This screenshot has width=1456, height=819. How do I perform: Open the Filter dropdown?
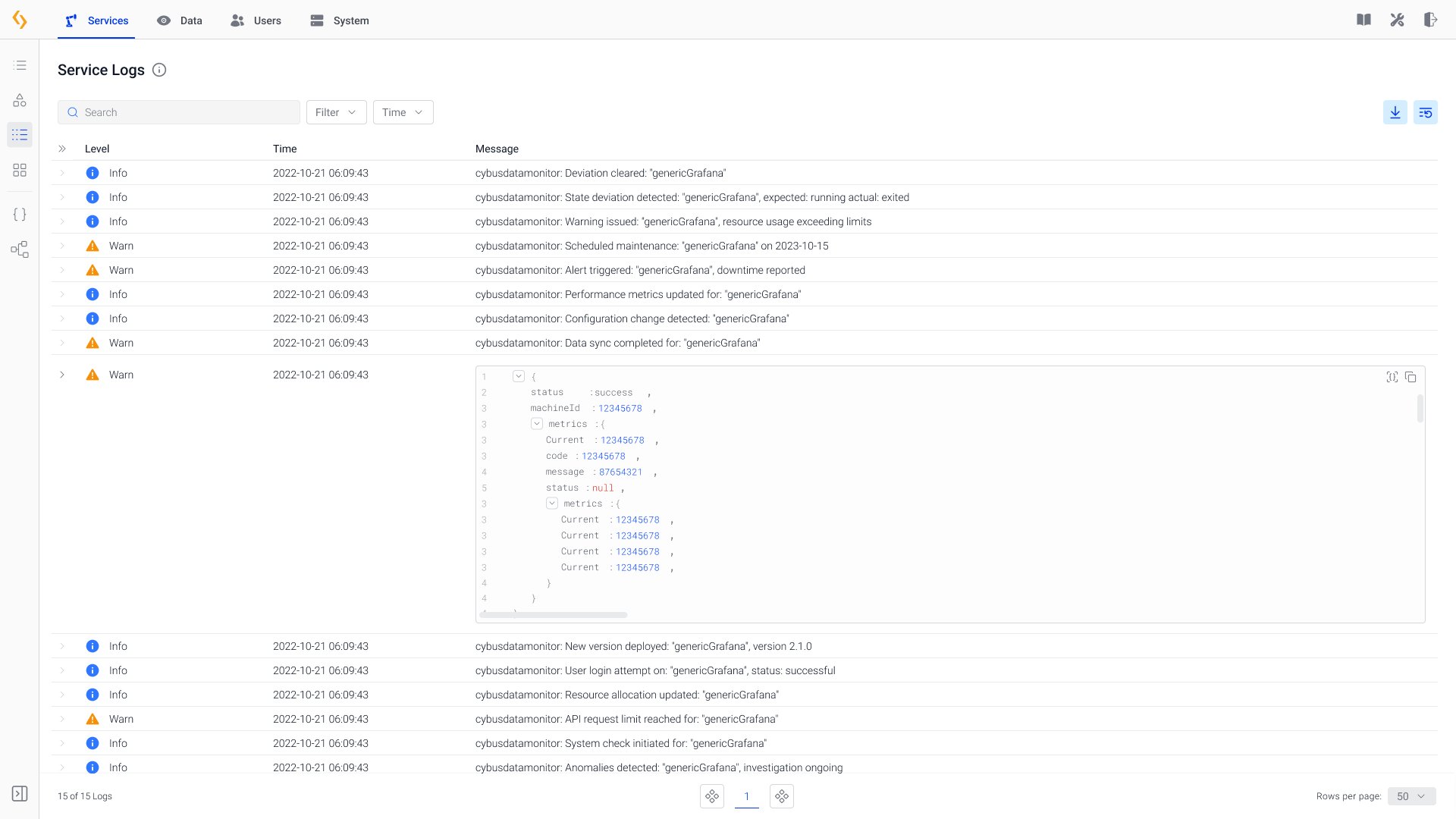point(336,112)
